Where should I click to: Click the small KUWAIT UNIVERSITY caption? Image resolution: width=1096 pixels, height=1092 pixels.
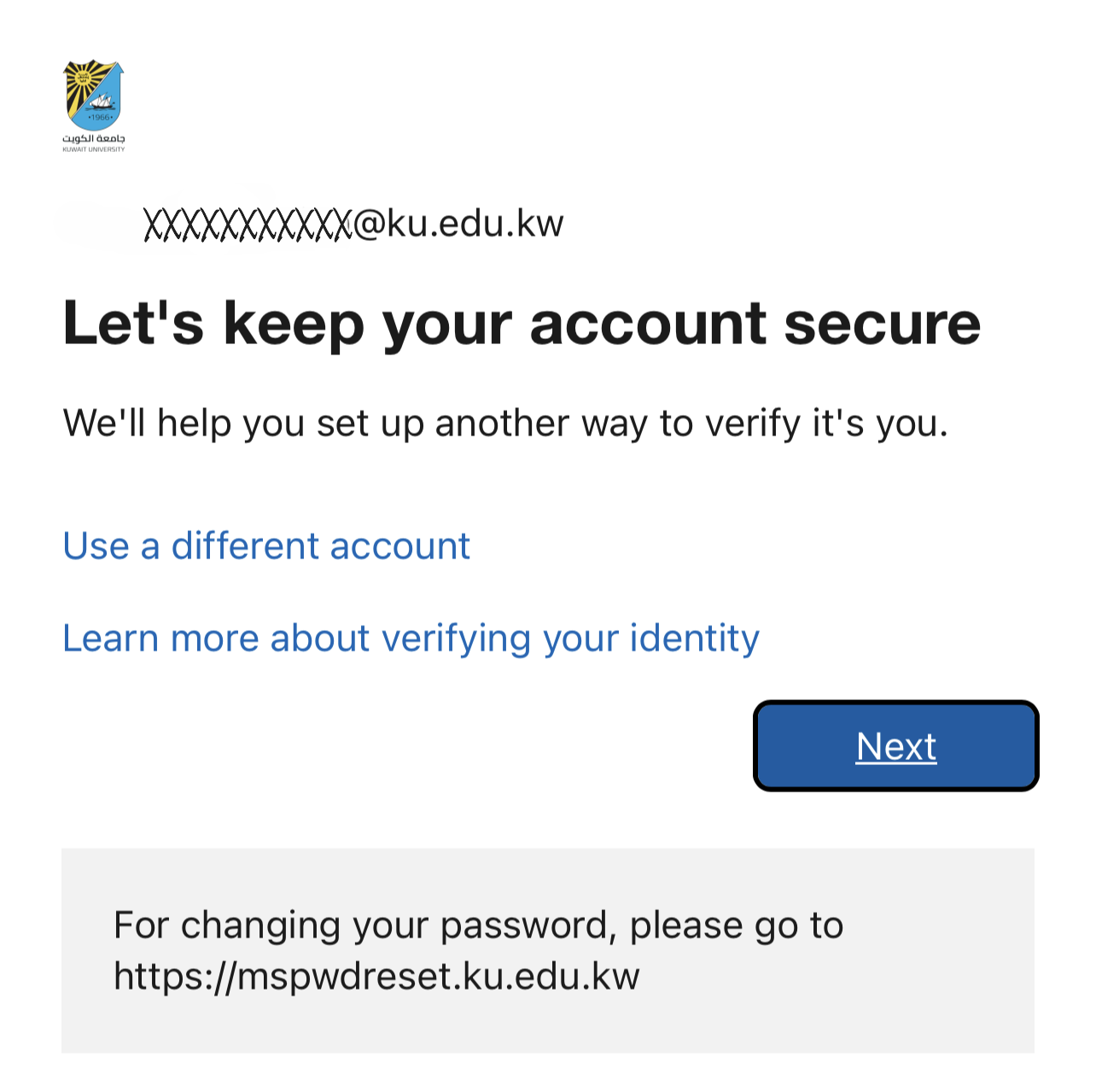94,149
